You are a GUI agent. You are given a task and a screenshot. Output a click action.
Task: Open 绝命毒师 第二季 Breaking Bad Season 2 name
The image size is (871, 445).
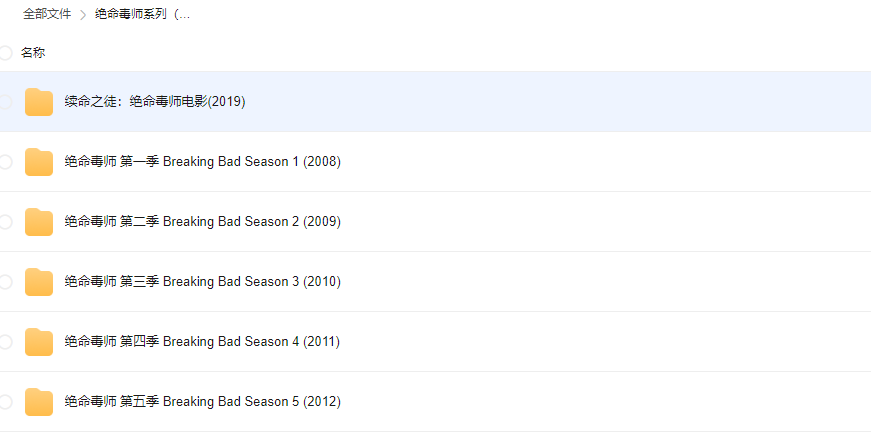coord(202,222)
